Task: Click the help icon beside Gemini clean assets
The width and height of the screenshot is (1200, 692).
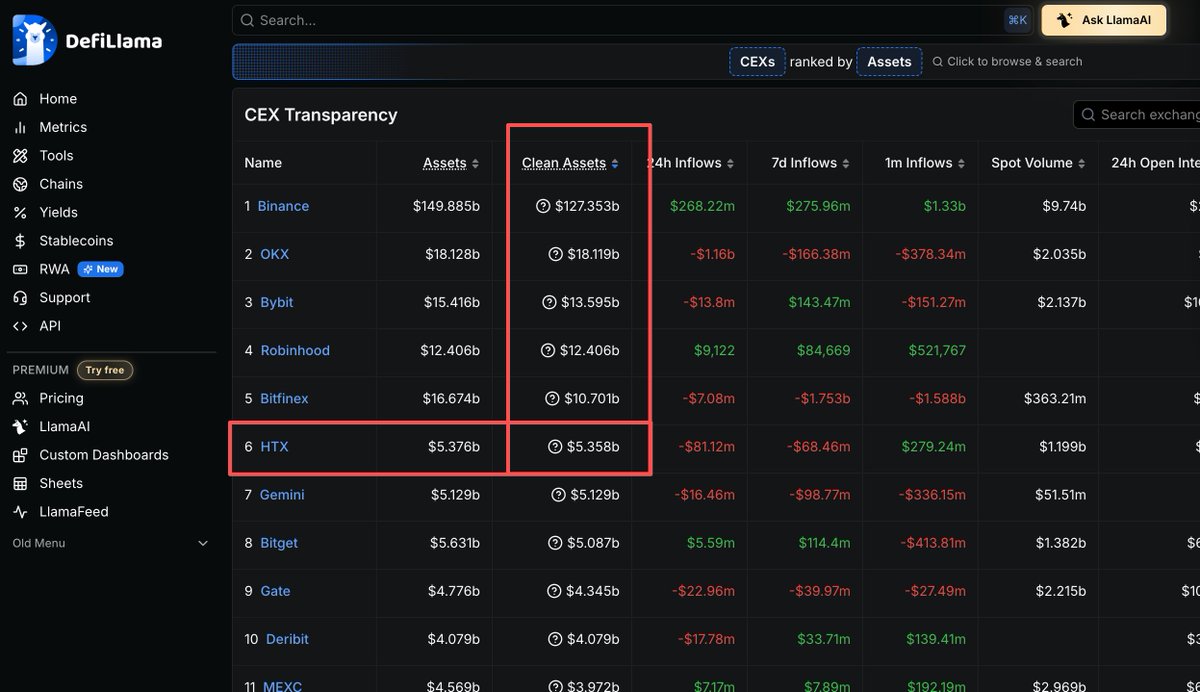Action: click(x=558, y=495)
